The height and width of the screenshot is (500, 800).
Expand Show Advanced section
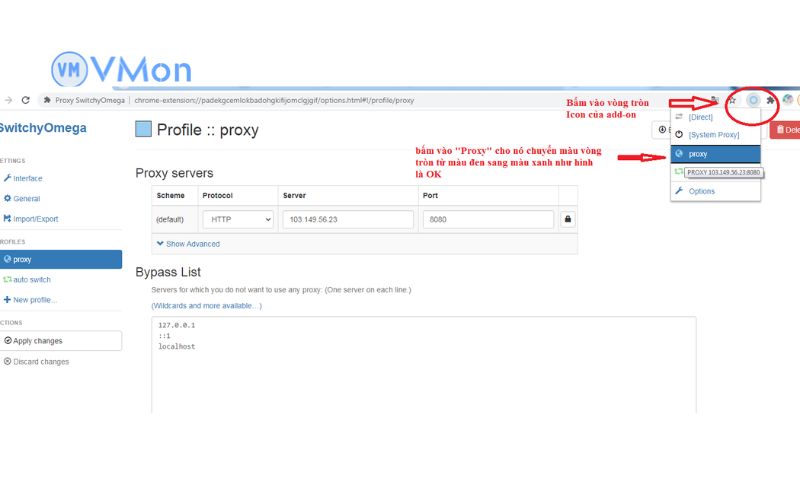[188, 244]
